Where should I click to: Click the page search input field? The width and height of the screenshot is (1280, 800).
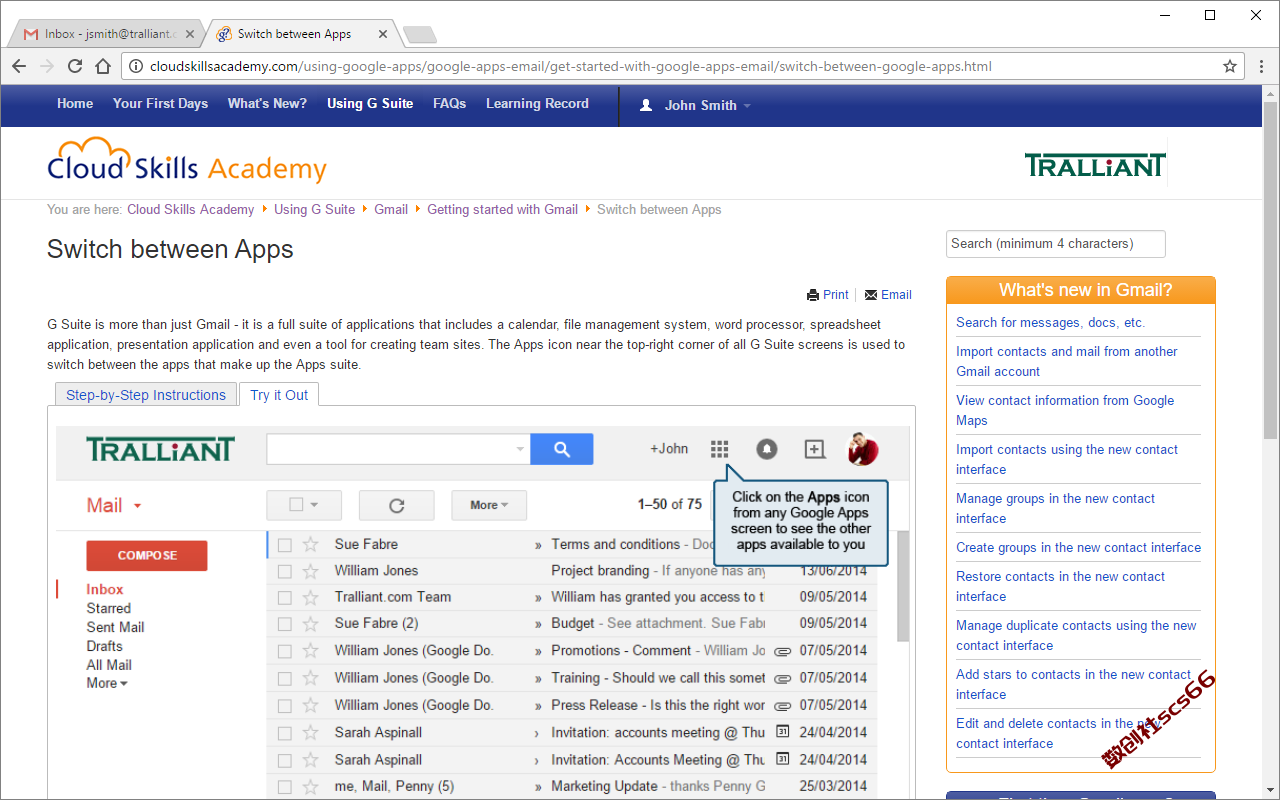[1056, 244]
